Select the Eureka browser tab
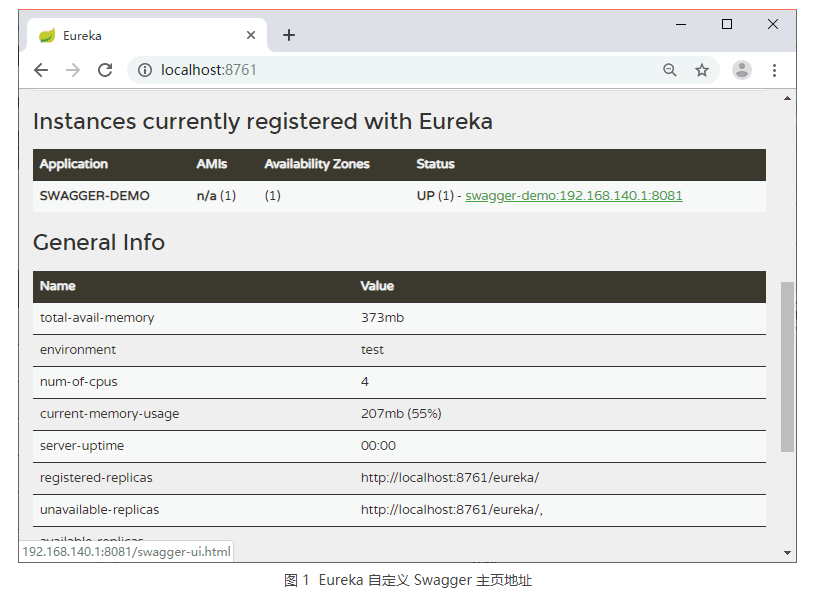817x605 pixels. [147, 35]
